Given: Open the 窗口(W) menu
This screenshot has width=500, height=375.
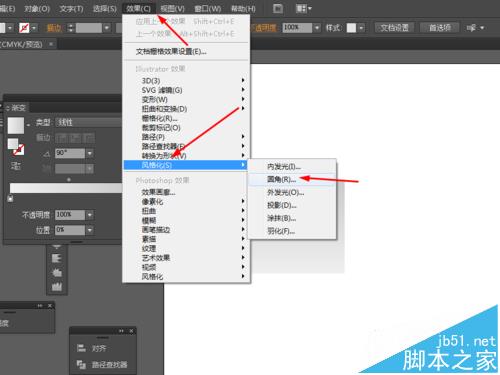Looking at the screenshot, I should [x=208, y=8].
